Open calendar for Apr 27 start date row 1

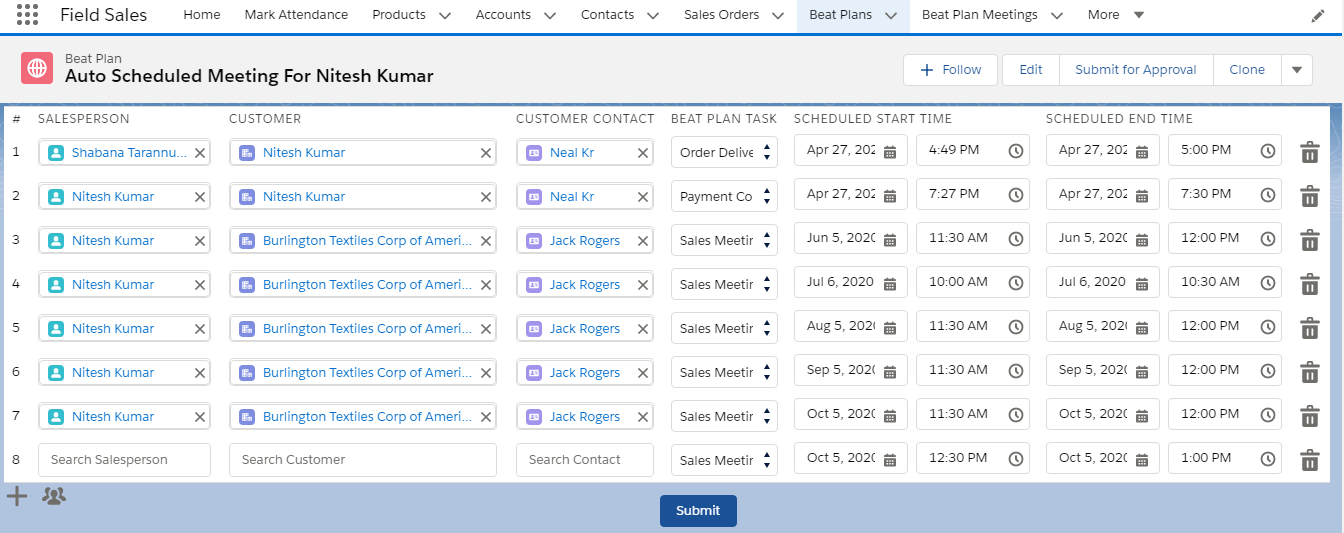(890, 151)
